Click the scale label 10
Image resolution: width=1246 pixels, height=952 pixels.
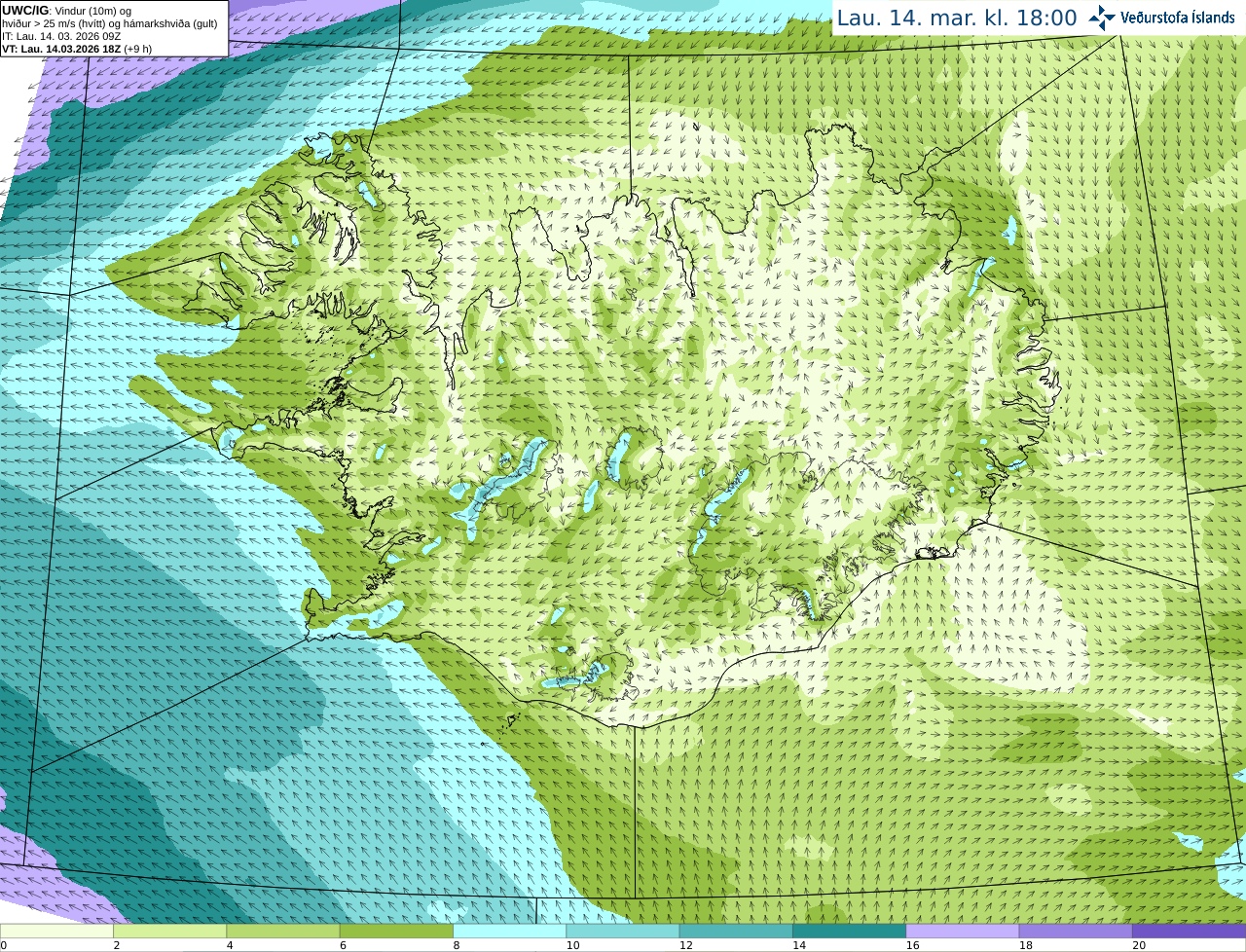pyautogui.click(x=572, y=945)
